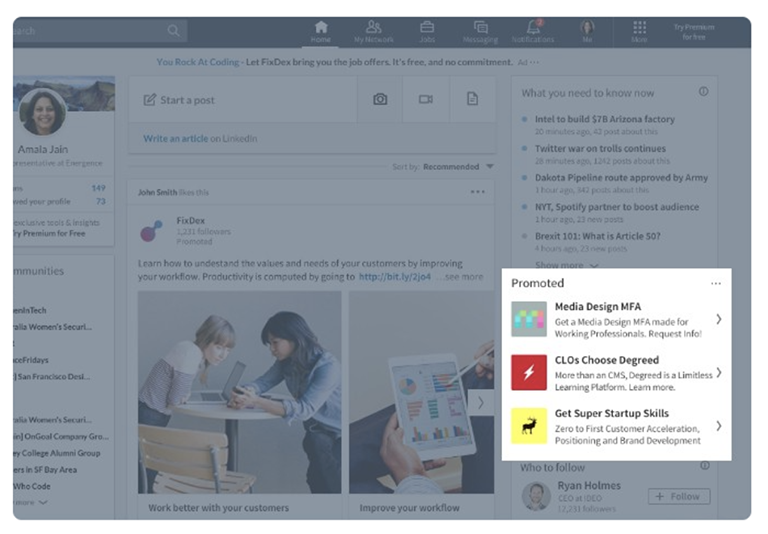Open the Me profile menu
Viewport: 768px width, 534px height.
point(587,32)
